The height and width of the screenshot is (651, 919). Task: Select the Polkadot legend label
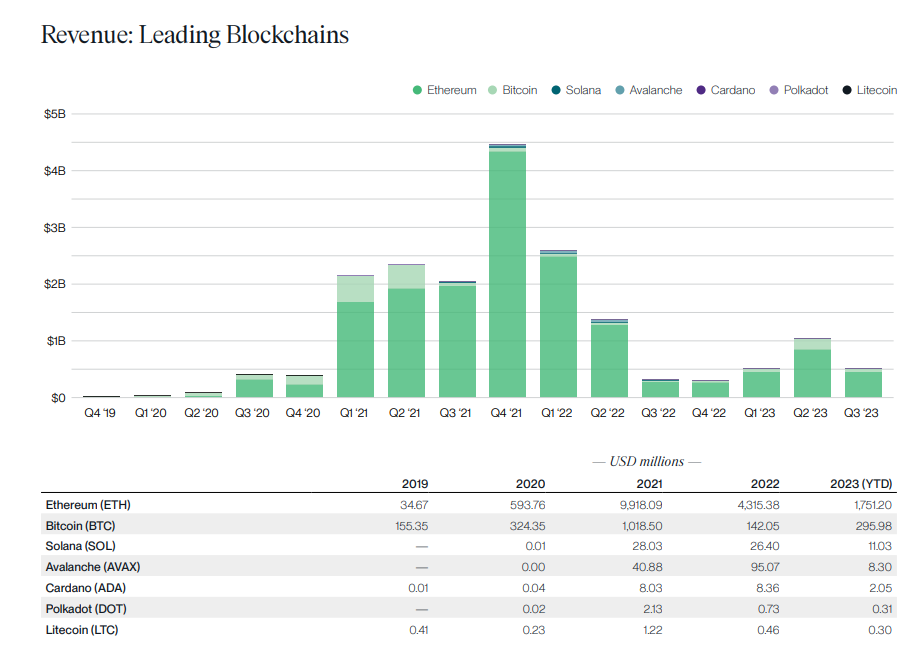pyautogui.click(x=806, y=90)
